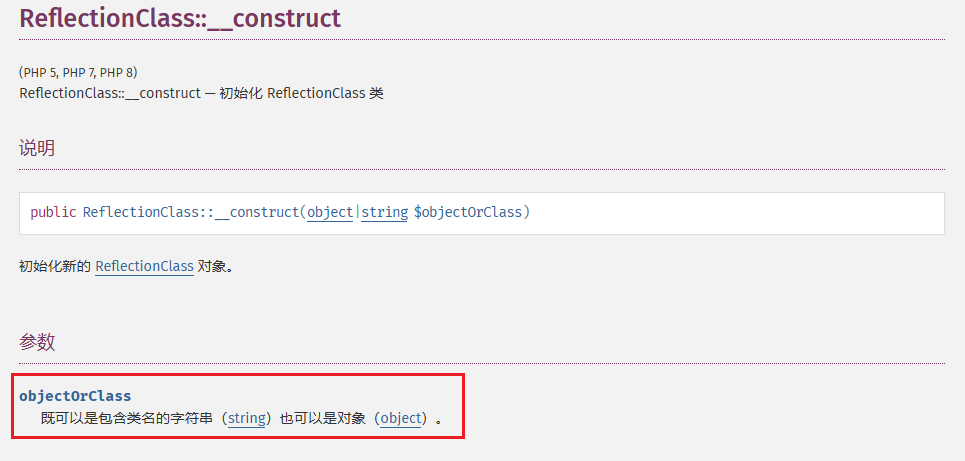This screenshot has width=965, height=461.
Task: Follow the object link in the parameter description
Action: tap(401, 418)
